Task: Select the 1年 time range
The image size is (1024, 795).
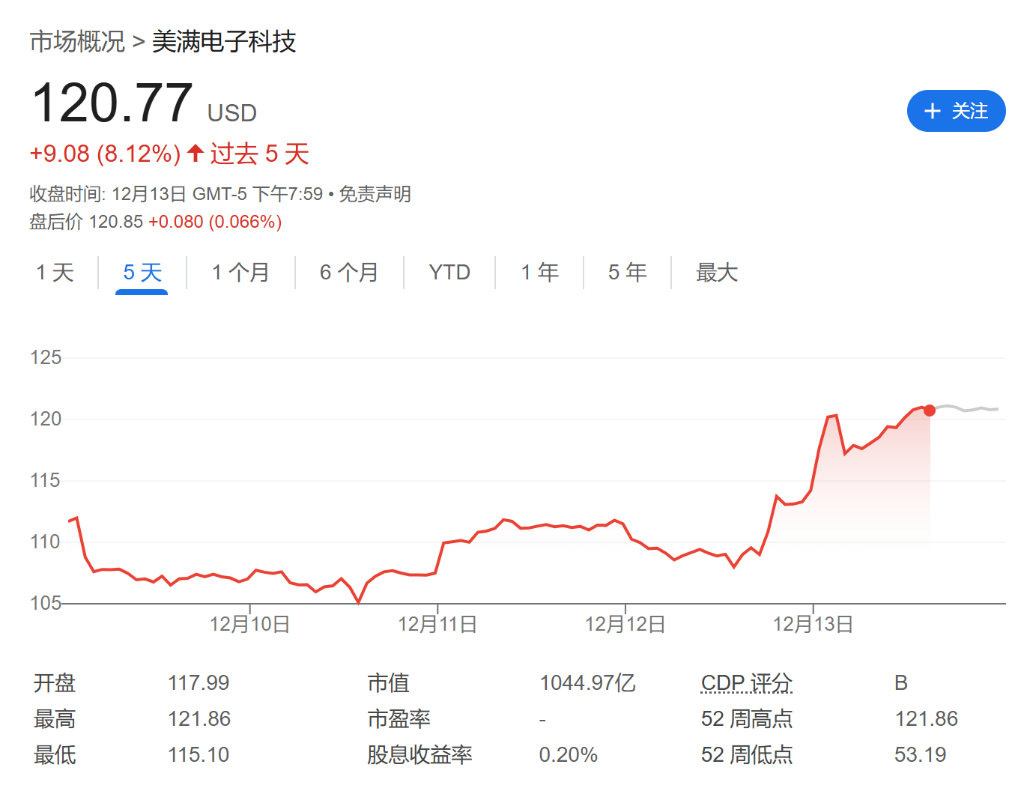Action: [540, 271]
